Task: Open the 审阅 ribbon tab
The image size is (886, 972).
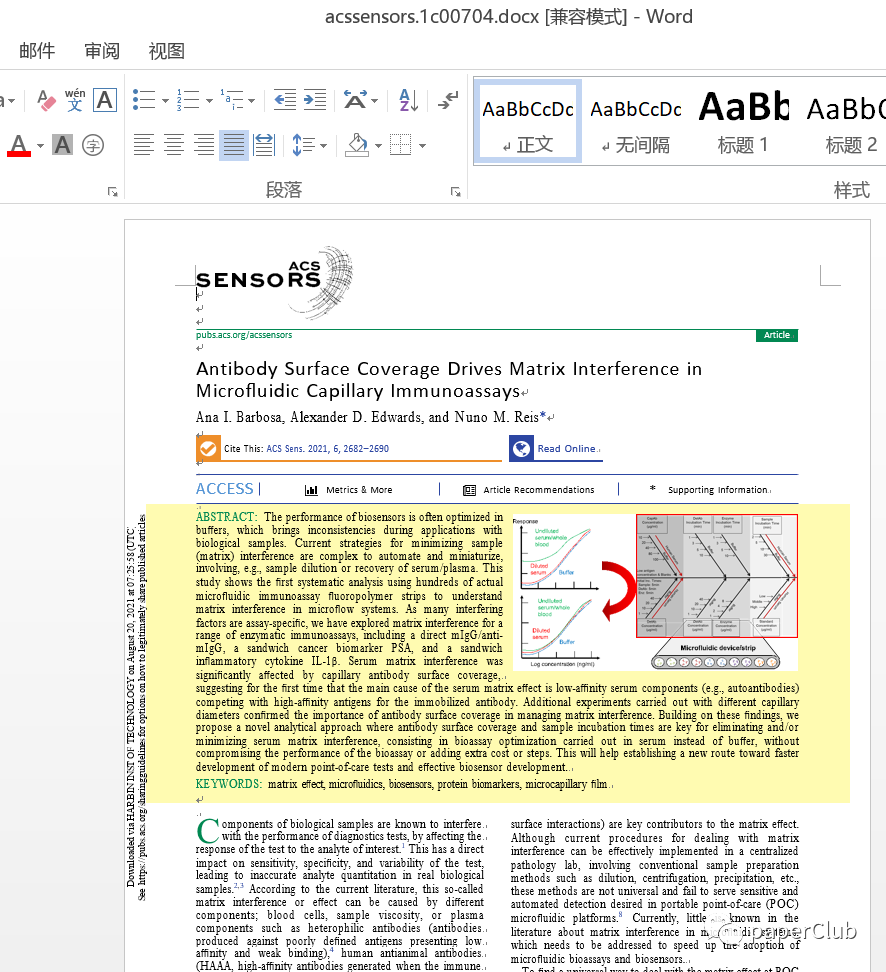Action: pos(102,51)
